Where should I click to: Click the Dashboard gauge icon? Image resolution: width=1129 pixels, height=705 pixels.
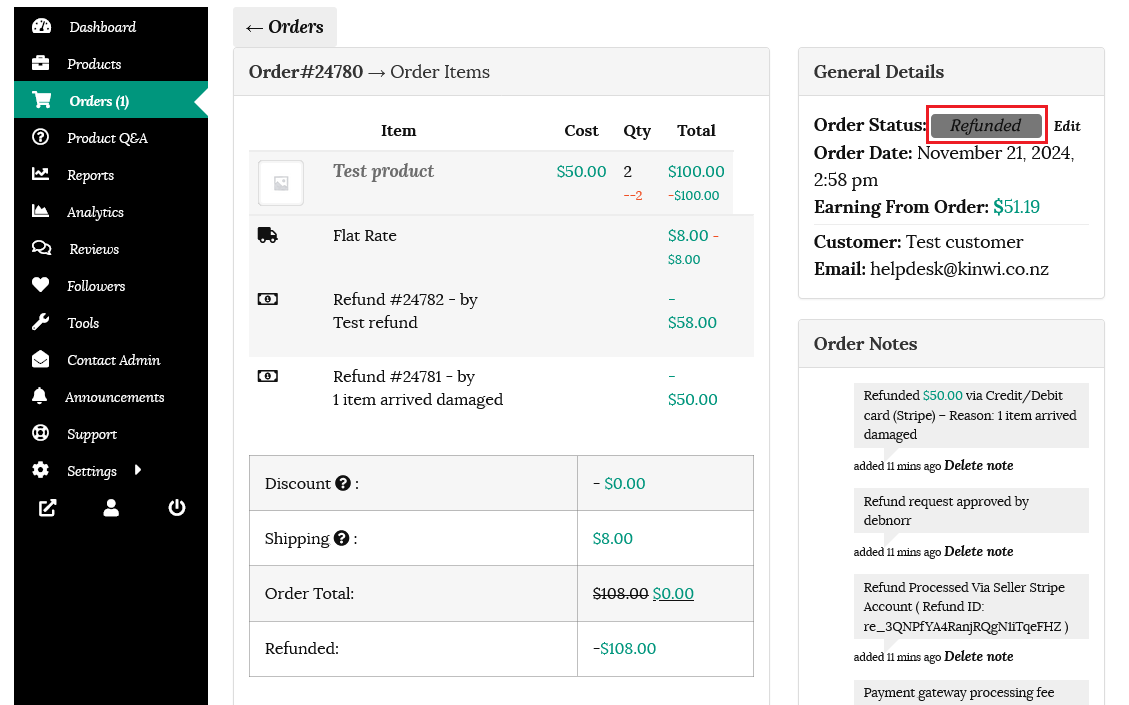[41, 27]
